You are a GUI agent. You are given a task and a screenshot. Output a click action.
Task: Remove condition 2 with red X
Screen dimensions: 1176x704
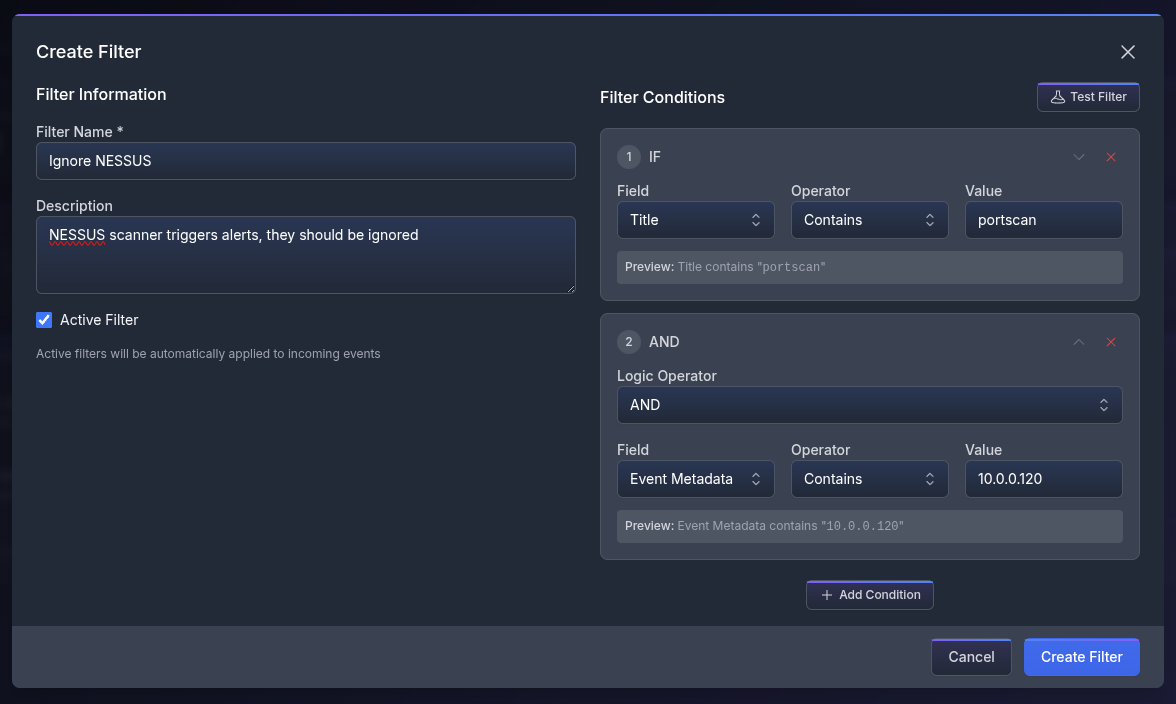pyautogui.click(x=1111, y=342)
